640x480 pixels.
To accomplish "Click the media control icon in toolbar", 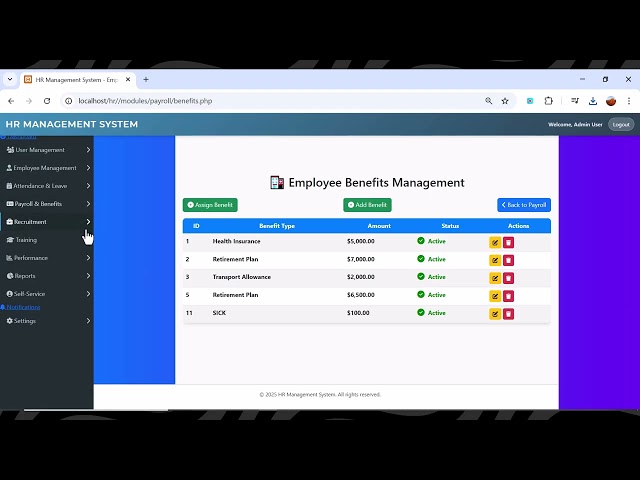I will 575,101.
